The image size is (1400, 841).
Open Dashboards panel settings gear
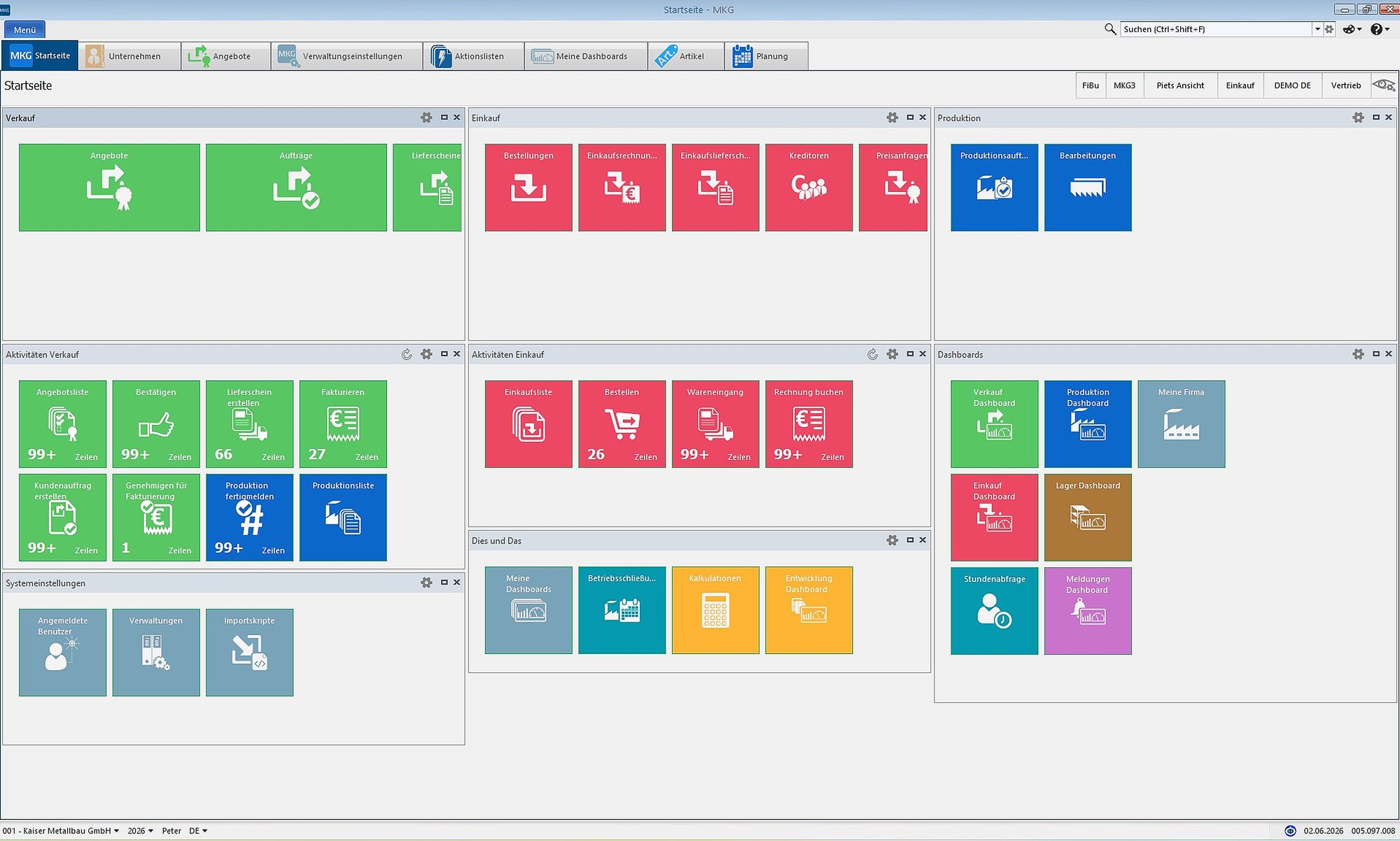1358,354
